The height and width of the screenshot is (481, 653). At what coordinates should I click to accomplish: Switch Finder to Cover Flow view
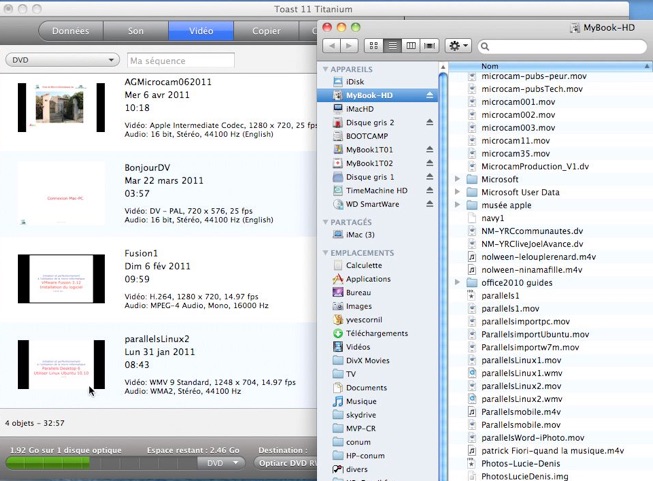coord(429,46)
